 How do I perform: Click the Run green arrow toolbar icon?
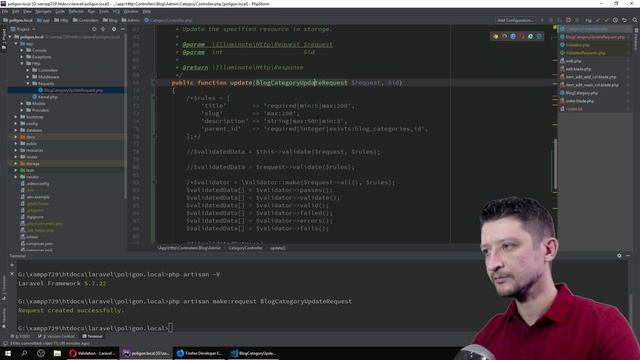(x=542, y=20)
